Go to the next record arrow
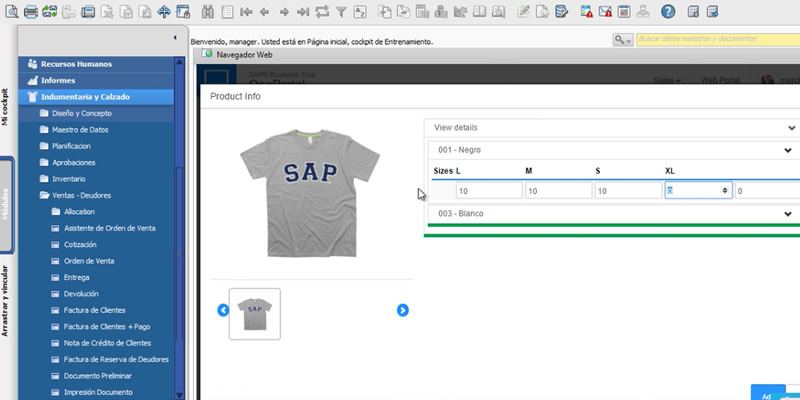The image size is (800, 400). 284,12
